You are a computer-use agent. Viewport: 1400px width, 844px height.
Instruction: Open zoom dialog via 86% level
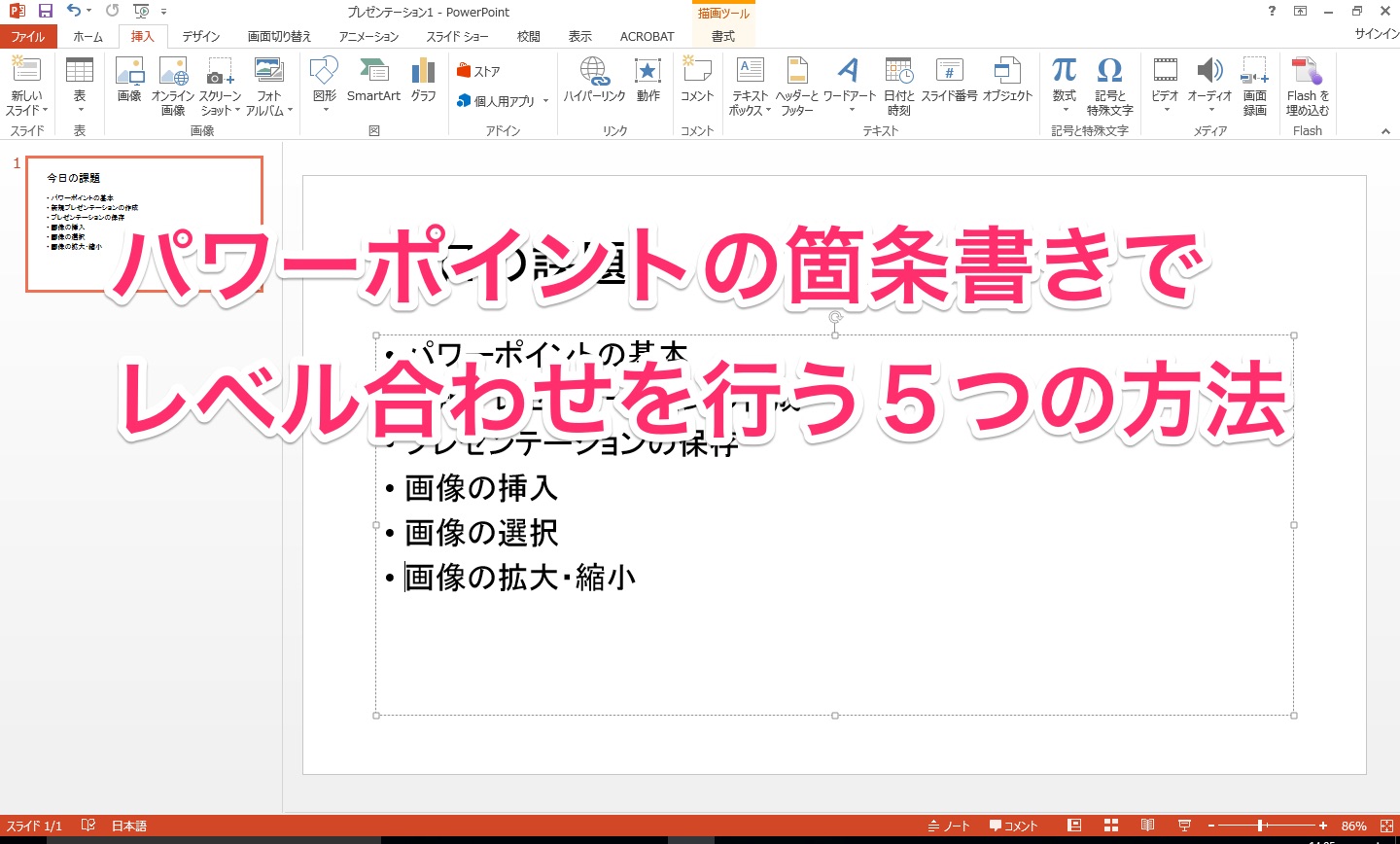tap(1353, 826)
